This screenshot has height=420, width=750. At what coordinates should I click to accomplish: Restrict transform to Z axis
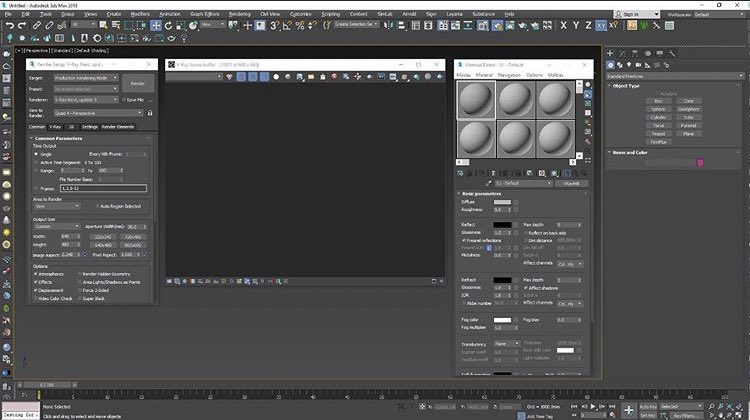pos(588,25)
